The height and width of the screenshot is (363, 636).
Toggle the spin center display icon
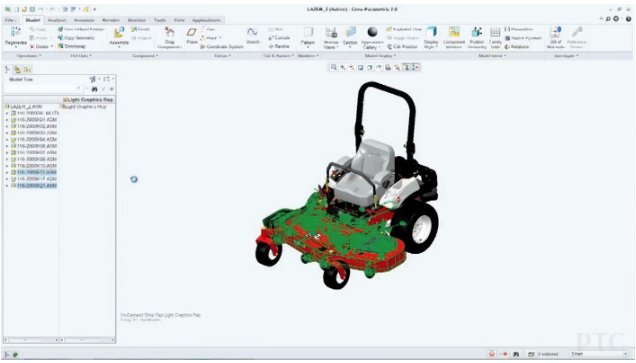coord(415,67)
